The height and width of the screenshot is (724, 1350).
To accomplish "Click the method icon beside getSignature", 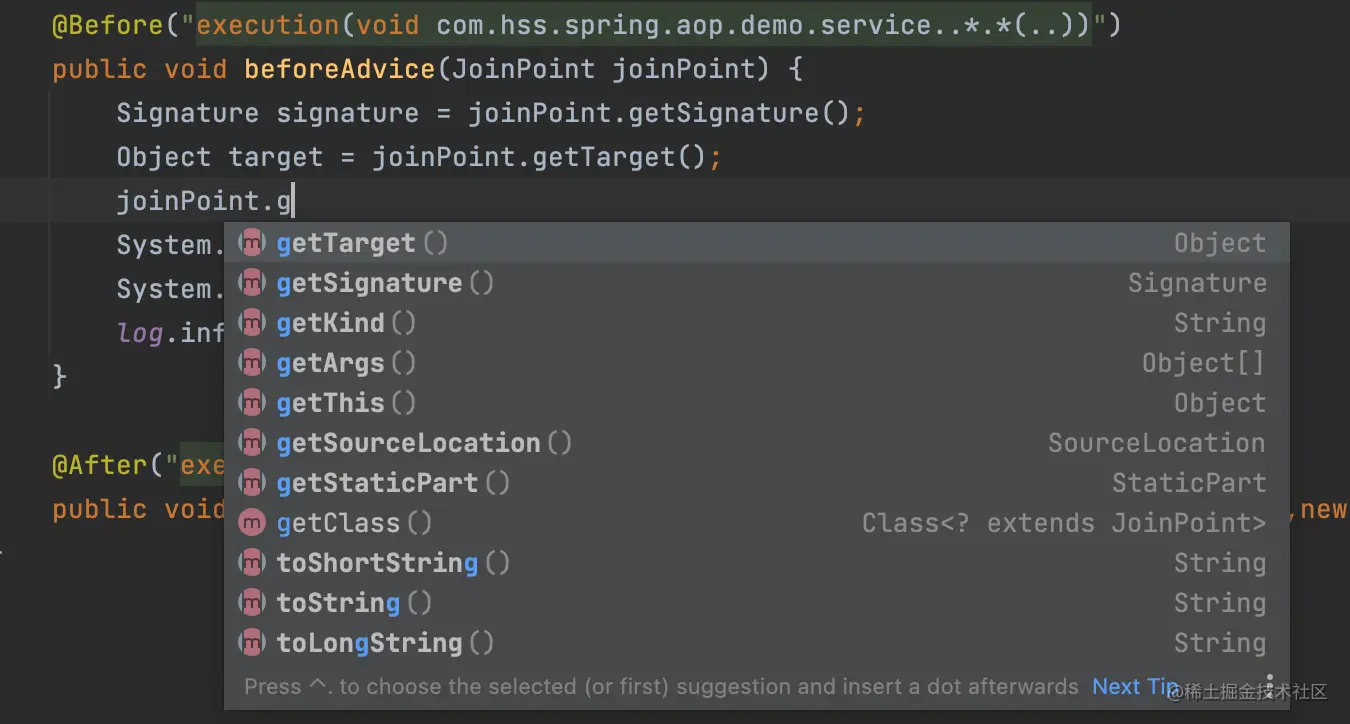I will point(252,283).
